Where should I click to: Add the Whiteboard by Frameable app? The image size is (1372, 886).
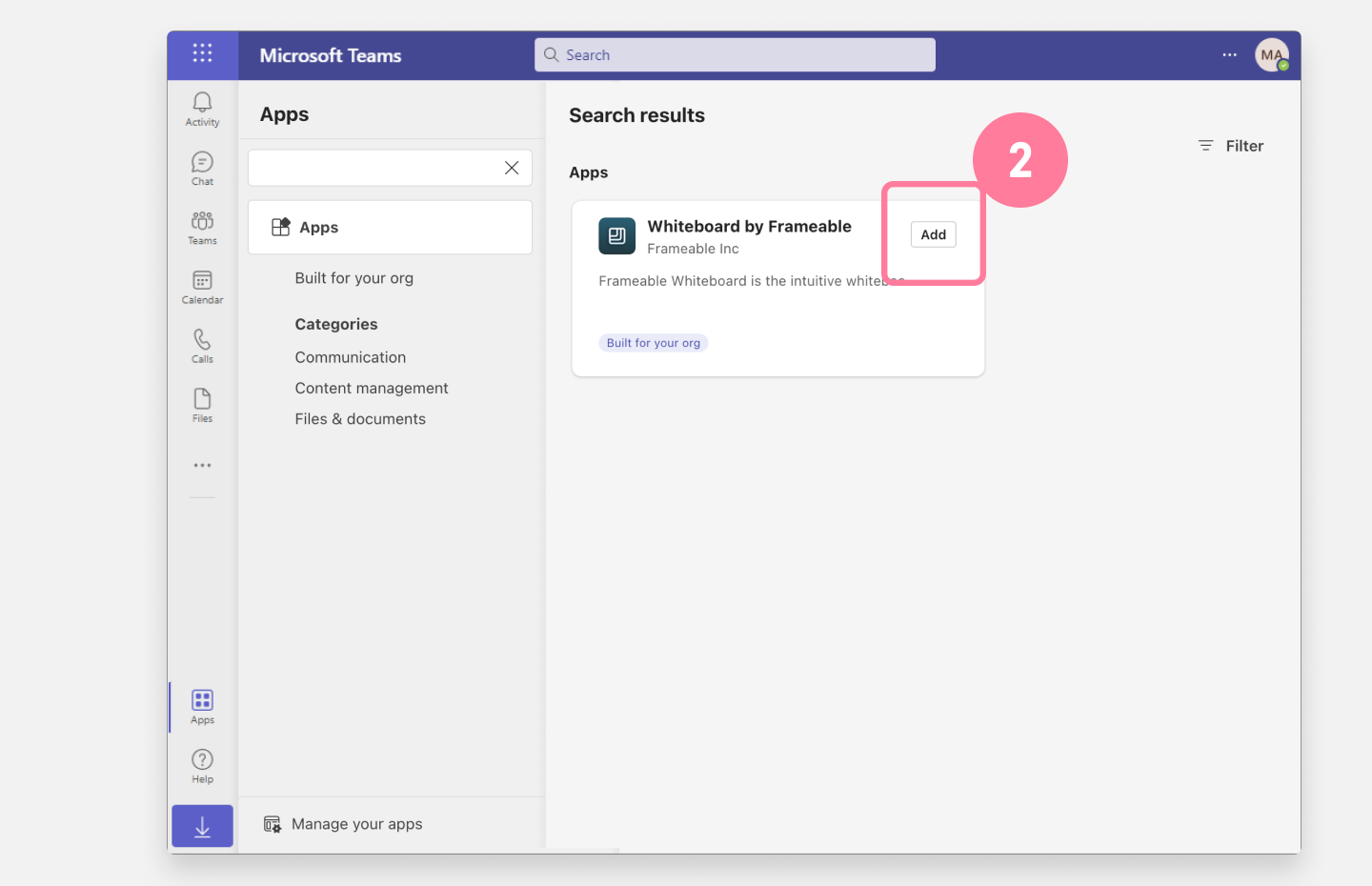pos(933,234)
